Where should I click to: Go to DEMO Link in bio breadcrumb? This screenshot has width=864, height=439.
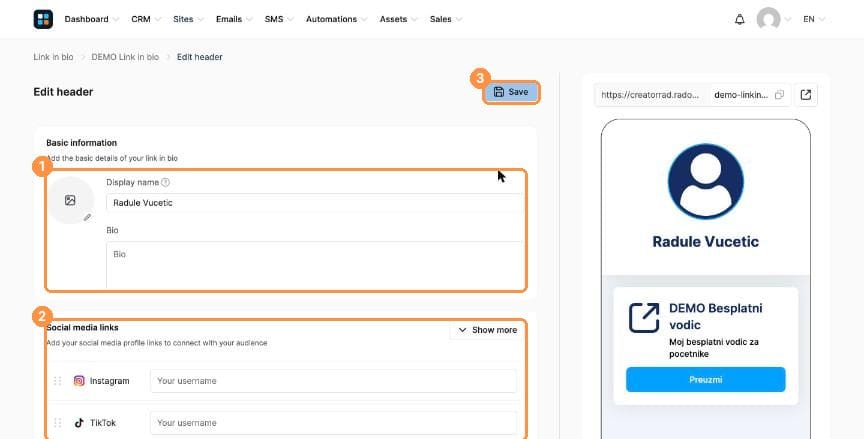[125, 57]
